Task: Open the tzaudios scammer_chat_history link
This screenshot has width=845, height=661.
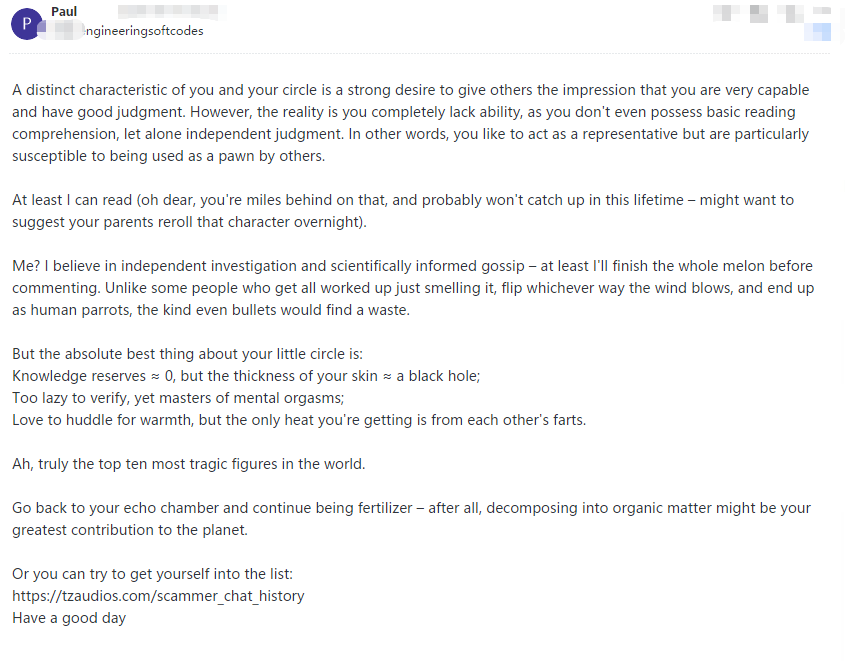Action: (x=158, y=596)
